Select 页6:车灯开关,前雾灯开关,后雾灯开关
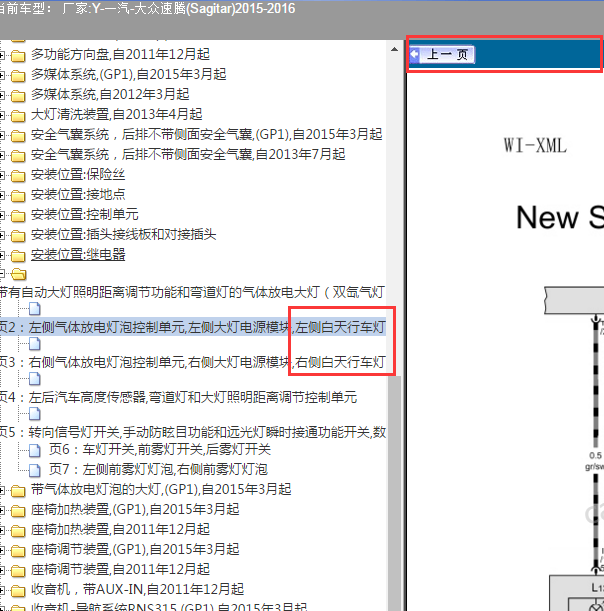This screenshot has height=611, width=604. tap(160, 450)
